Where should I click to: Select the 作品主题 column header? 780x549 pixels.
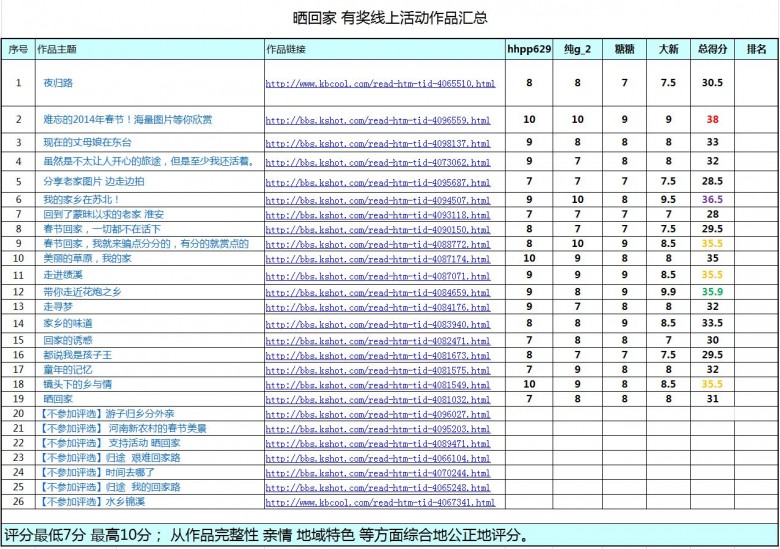tap(57, 49)
